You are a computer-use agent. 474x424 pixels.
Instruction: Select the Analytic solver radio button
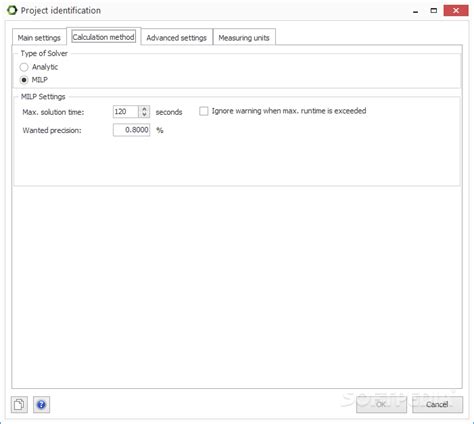coord(24,67)
